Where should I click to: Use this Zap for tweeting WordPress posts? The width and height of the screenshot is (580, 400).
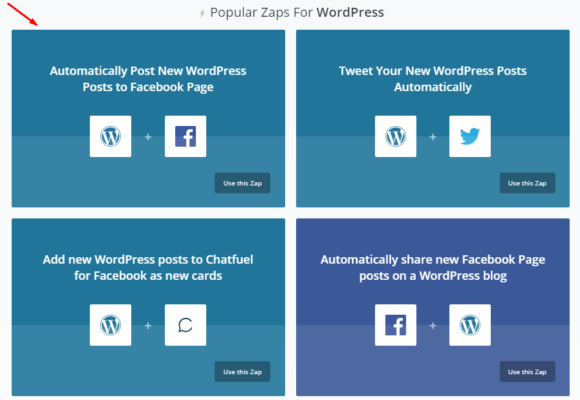pos(527,183)
